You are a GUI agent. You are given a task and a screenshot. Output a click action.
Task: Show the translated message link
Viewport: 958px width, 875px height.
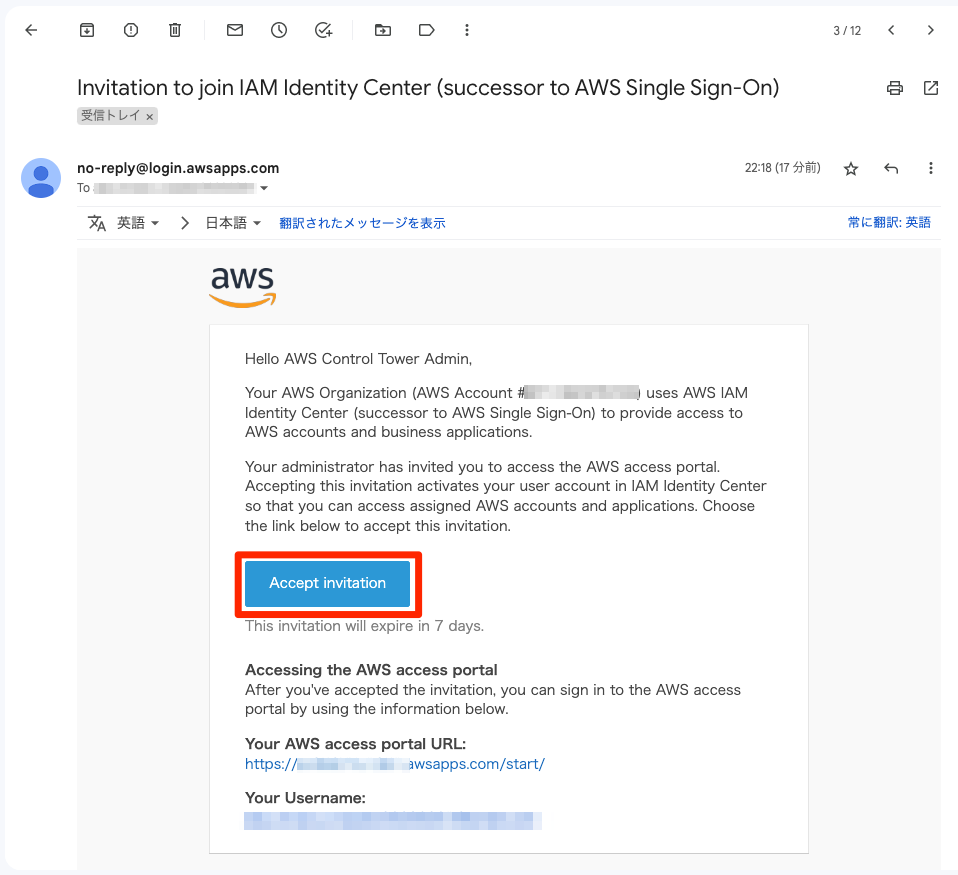362,223
